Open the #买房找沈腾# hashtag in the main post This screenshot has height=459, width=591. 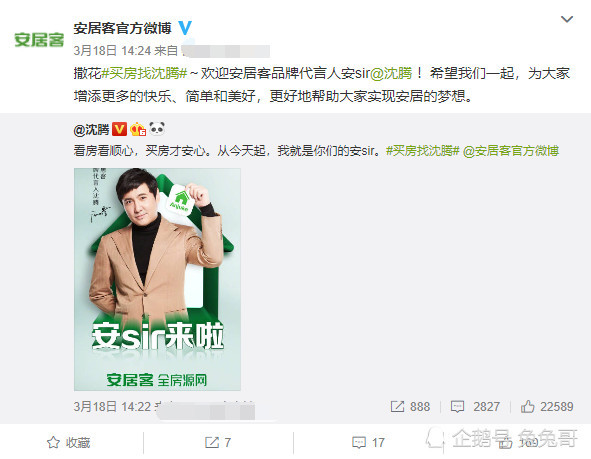click(144, 73)
